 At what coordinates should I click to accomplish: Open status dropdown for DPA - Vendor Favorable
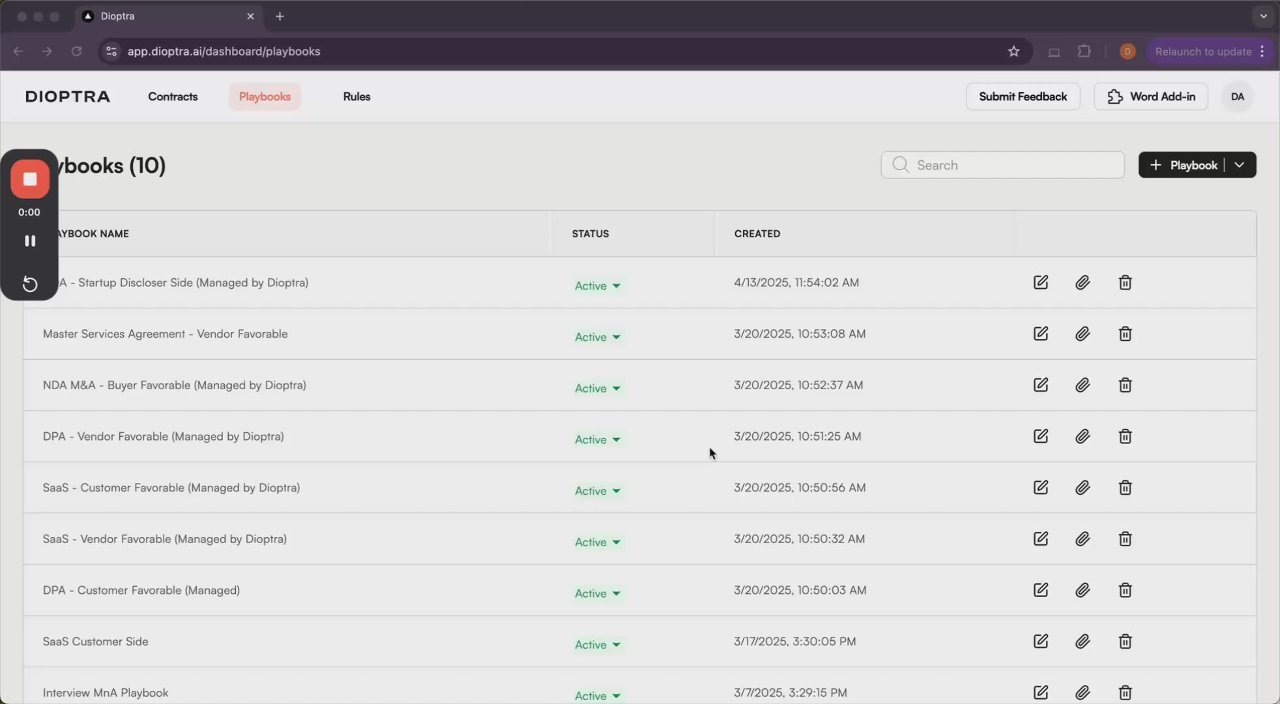pos(598,440)
